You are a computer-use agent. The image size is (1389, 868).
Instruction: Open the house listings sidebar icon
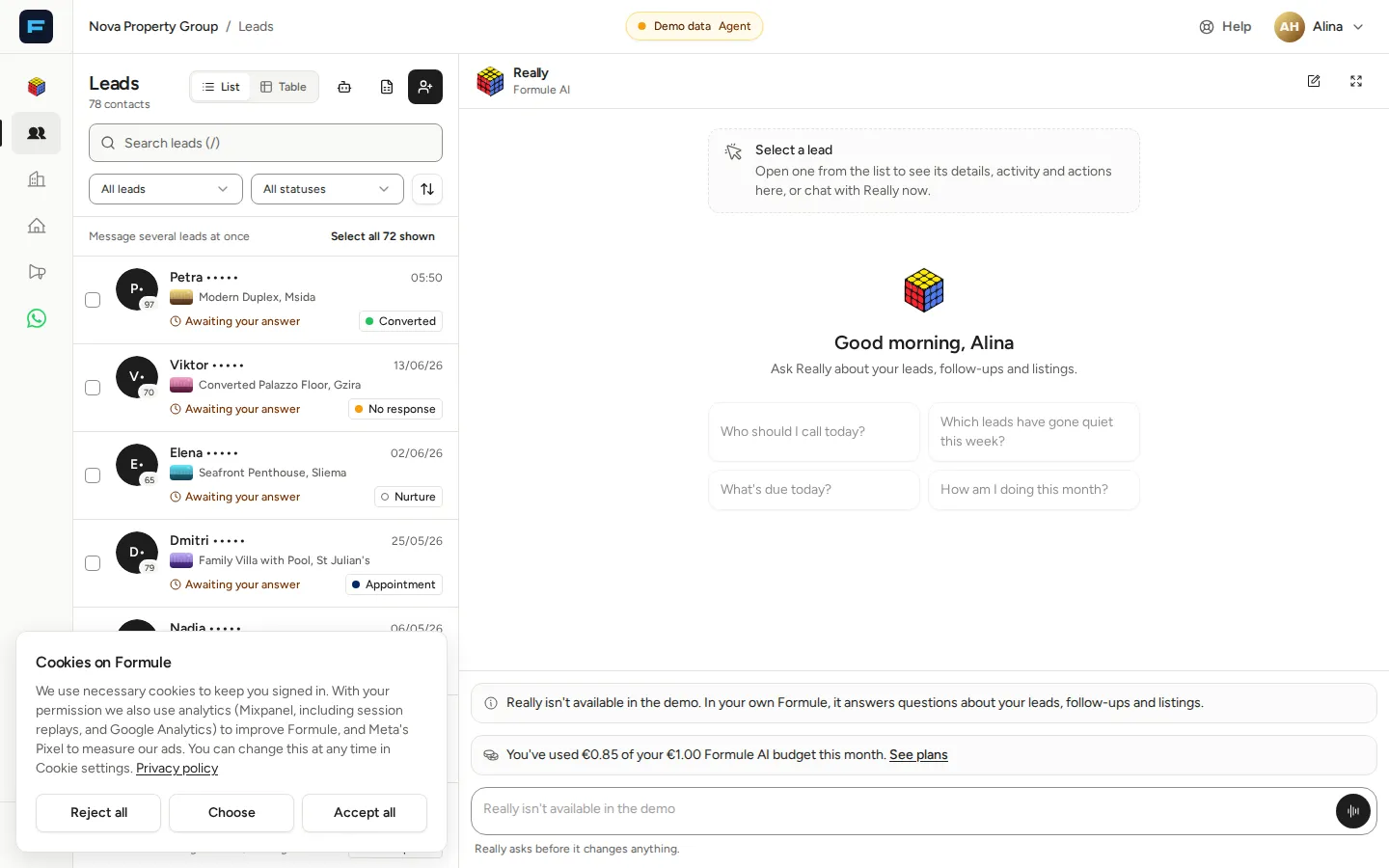(37, 226)
